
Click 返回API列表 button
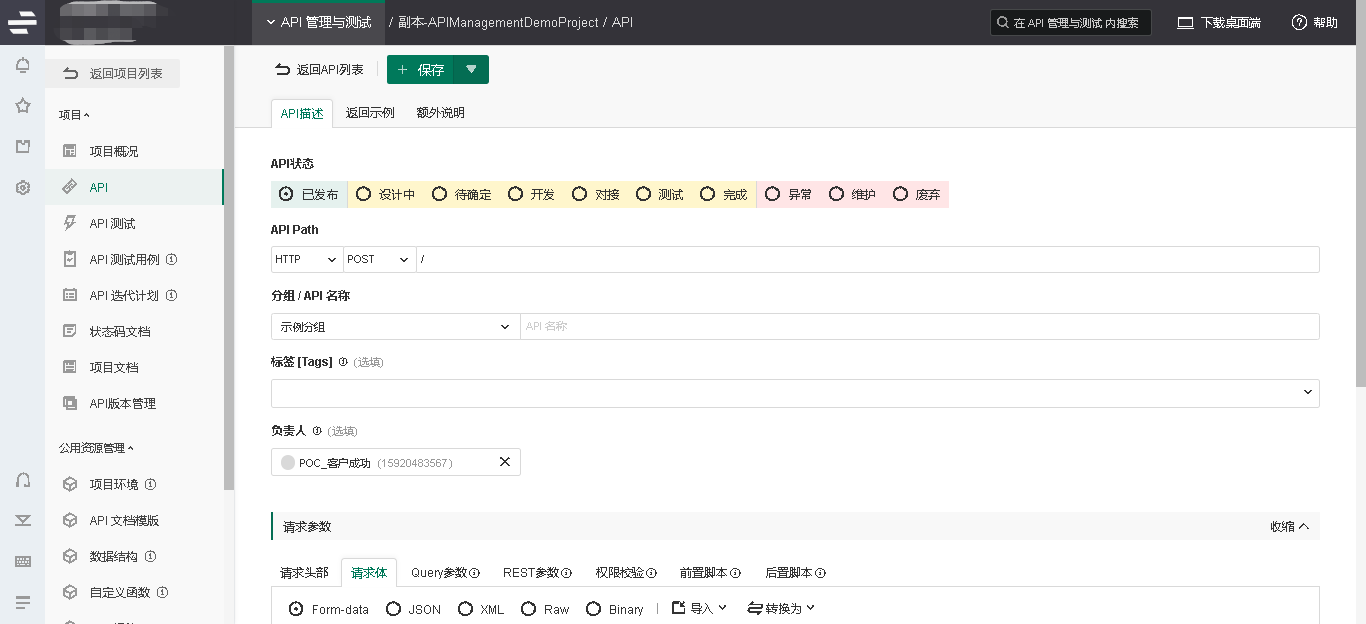click(319, 70)
